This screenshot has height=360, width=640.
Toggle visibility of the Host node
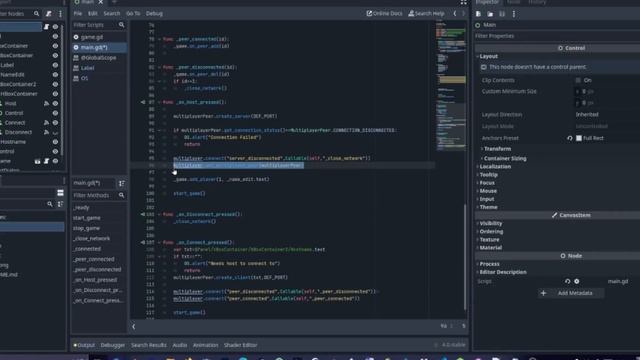tap(55, 104)
